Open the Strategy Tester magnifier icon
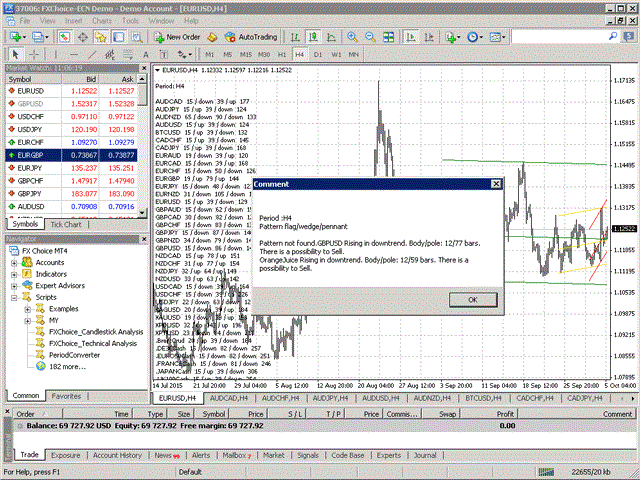Image resolution: width=640 pixels, height=480 pixels. coord(137,37)
